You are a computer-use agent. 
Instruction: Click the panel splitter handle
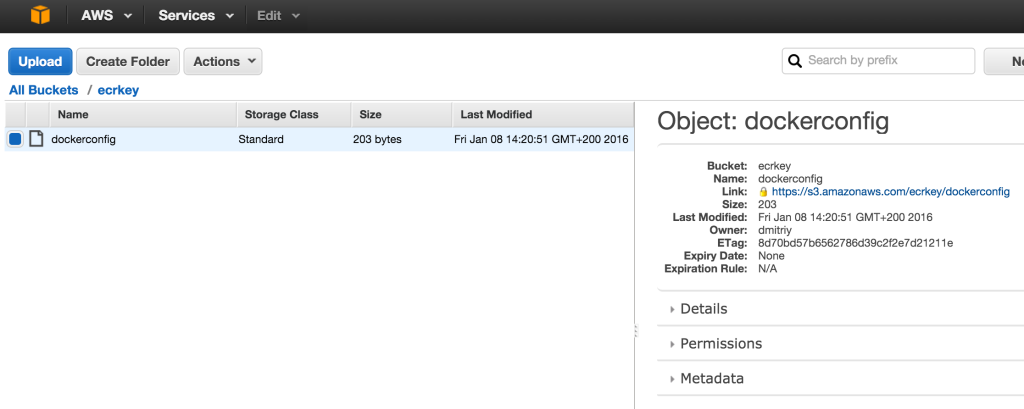click(x=635, y=331)
